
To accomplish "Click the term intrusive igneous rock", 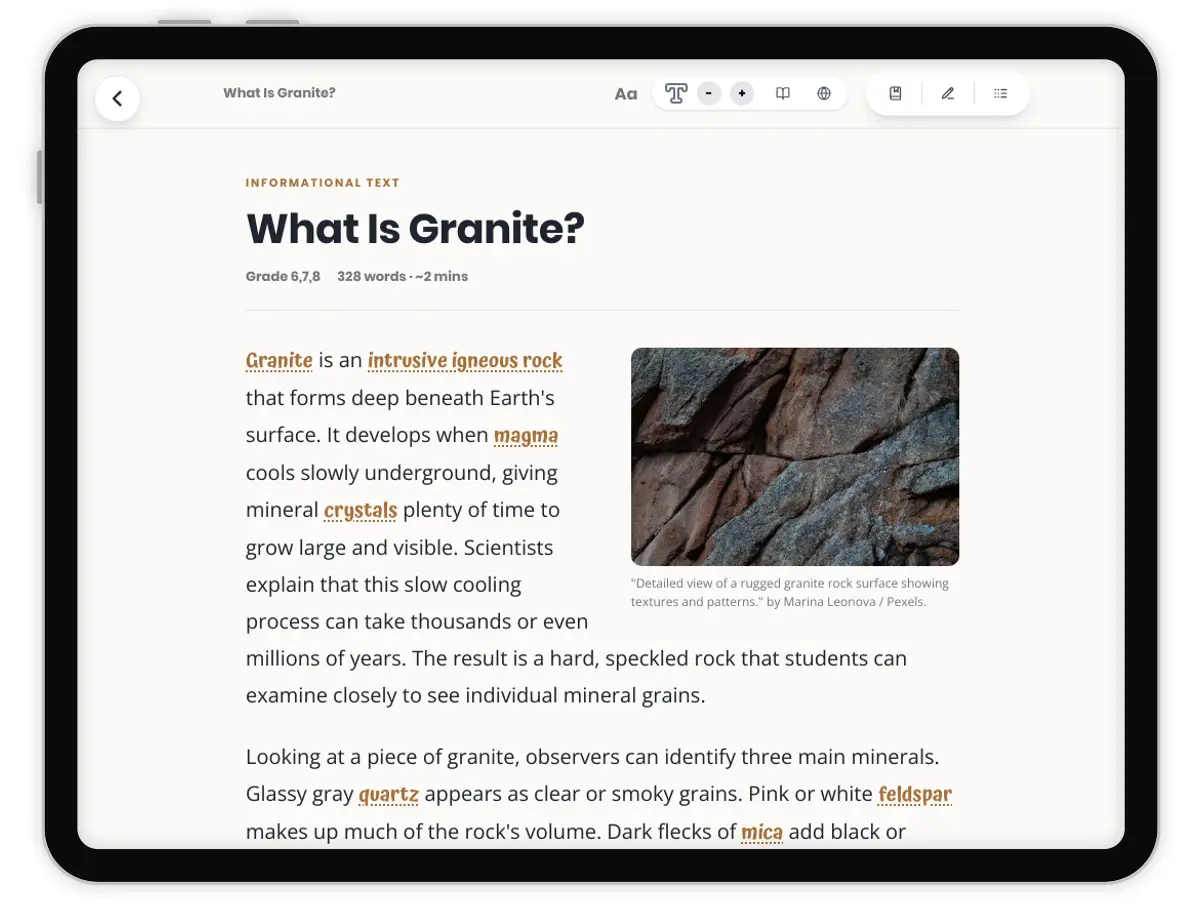I will click(x=465, y=361).
